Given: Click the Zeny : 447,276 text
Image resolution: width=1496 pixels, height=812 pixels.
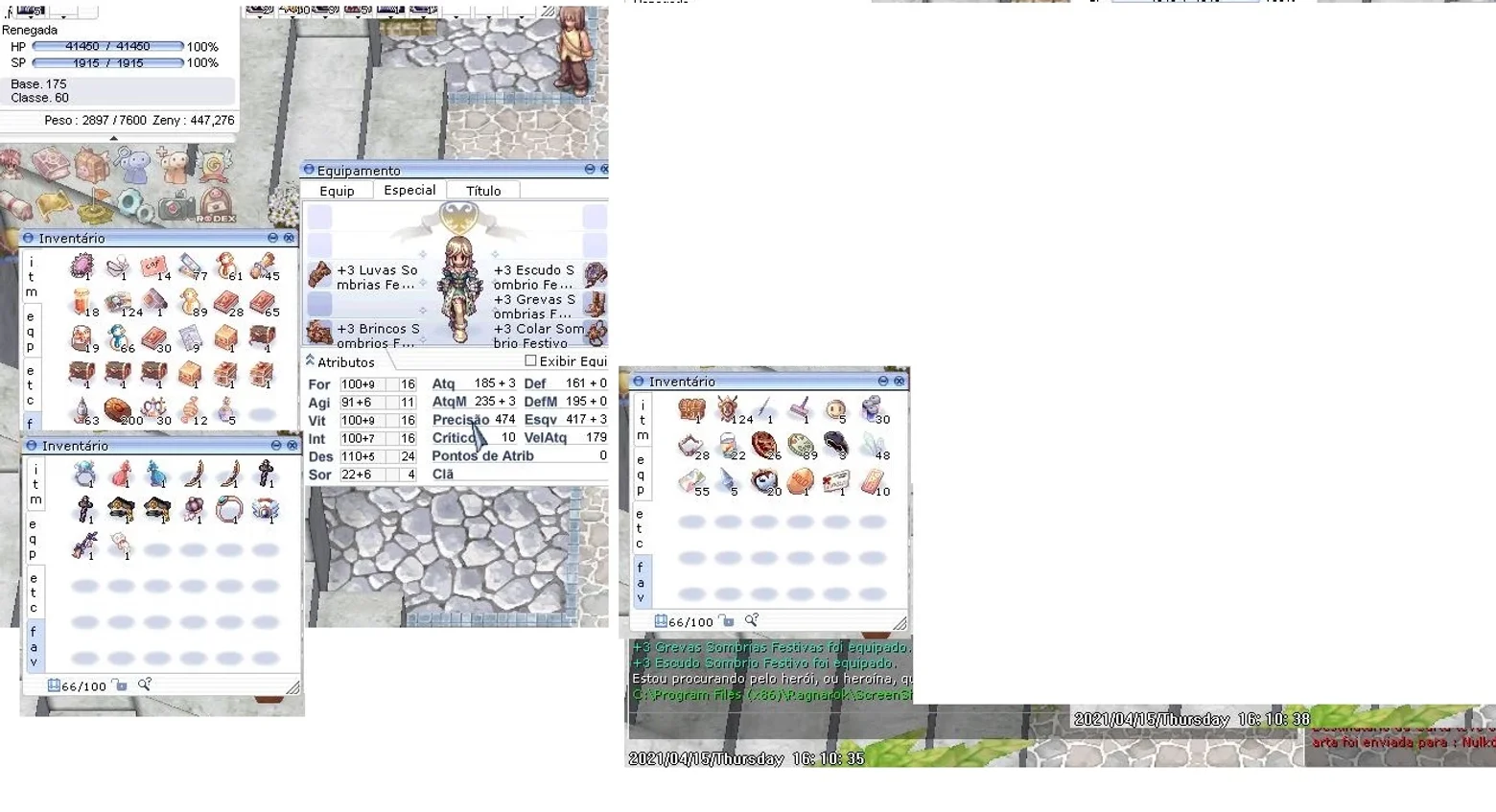Looking at the screenshot, I should [194, 120].
